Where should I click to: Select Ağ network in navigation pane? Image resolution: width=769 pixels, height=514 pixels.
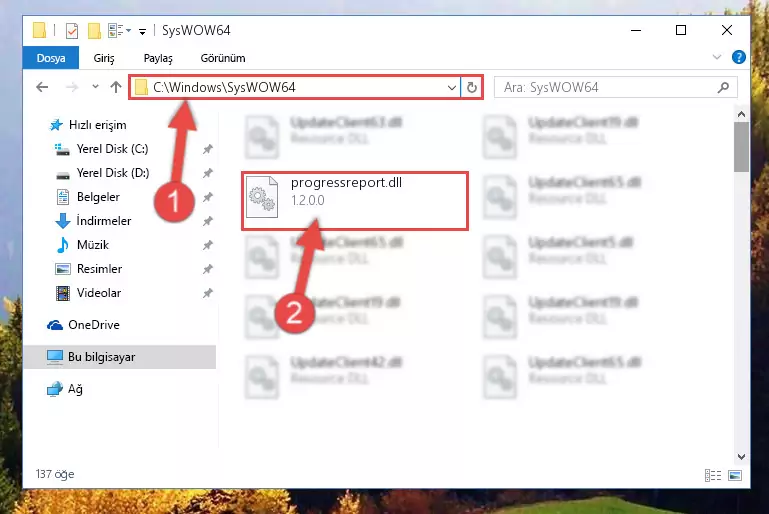point(75,389)
